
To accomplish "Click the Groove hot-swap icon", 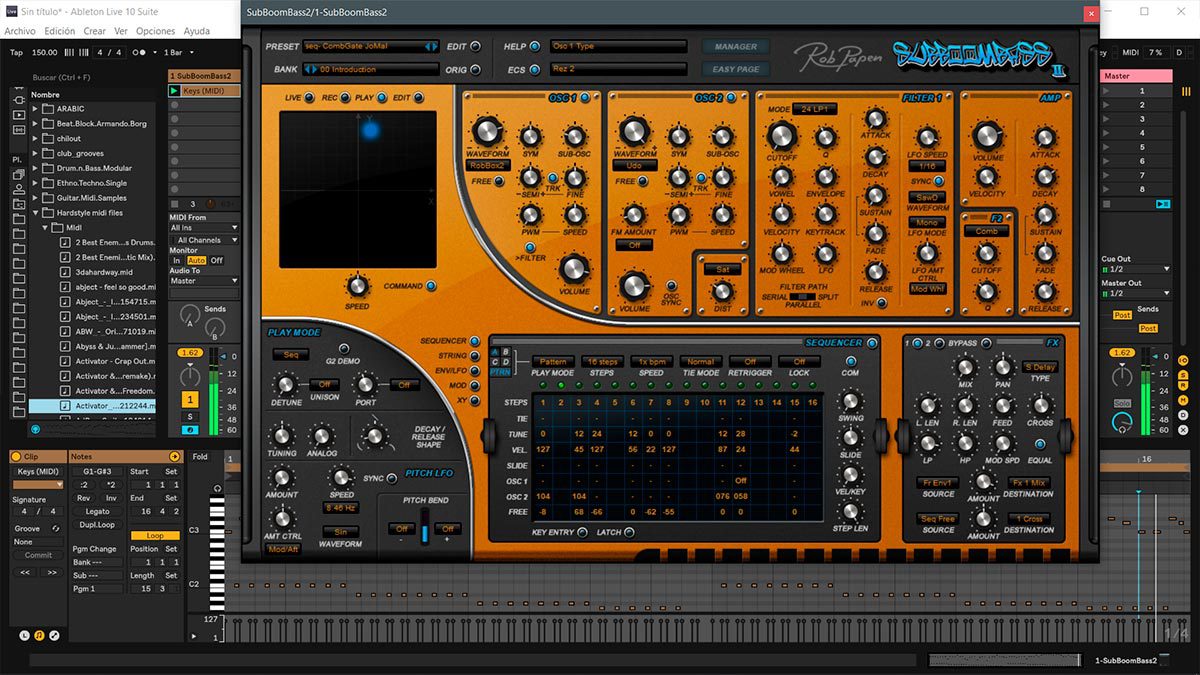I will (55, 528).
